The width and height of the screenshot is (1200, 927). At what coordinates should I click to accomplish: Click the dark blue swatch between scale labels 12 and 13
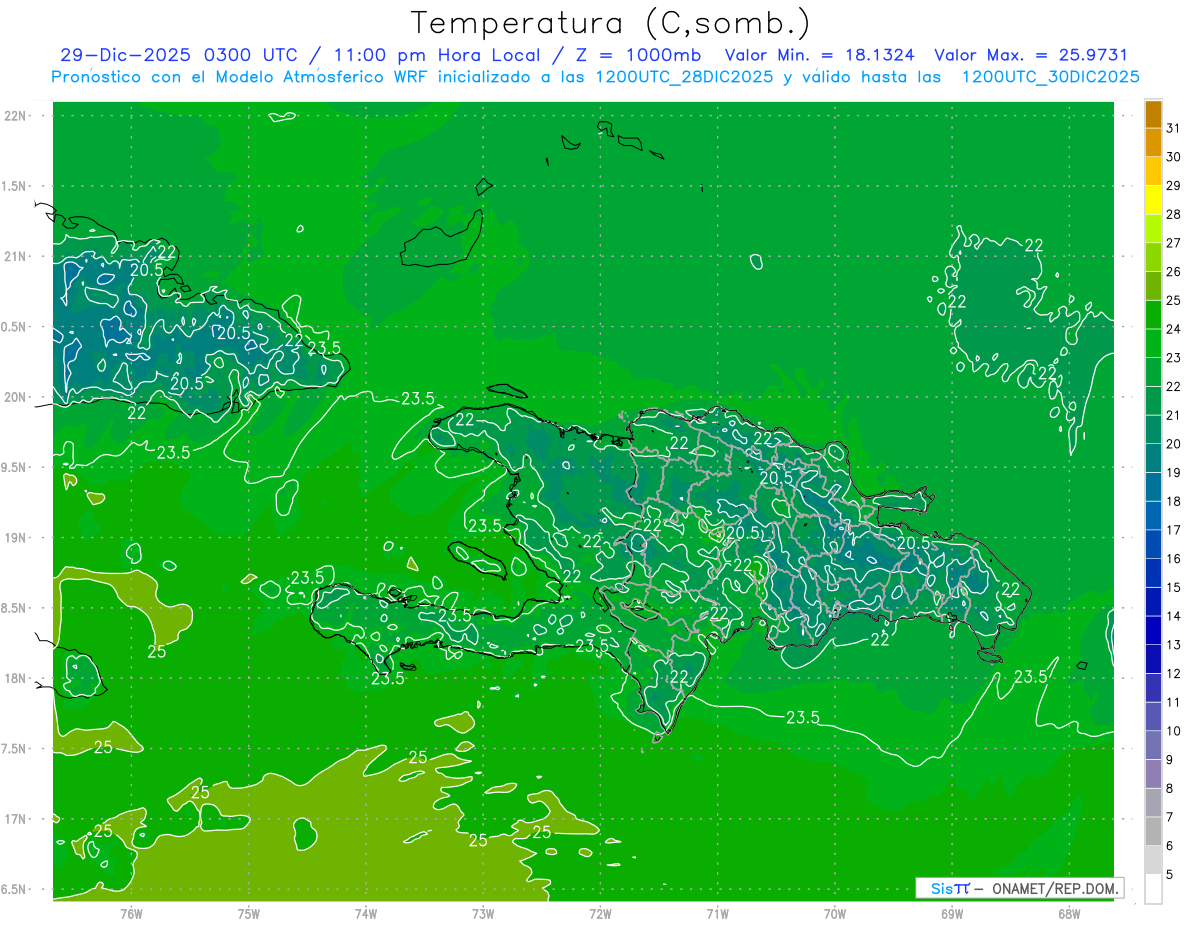1153,659
